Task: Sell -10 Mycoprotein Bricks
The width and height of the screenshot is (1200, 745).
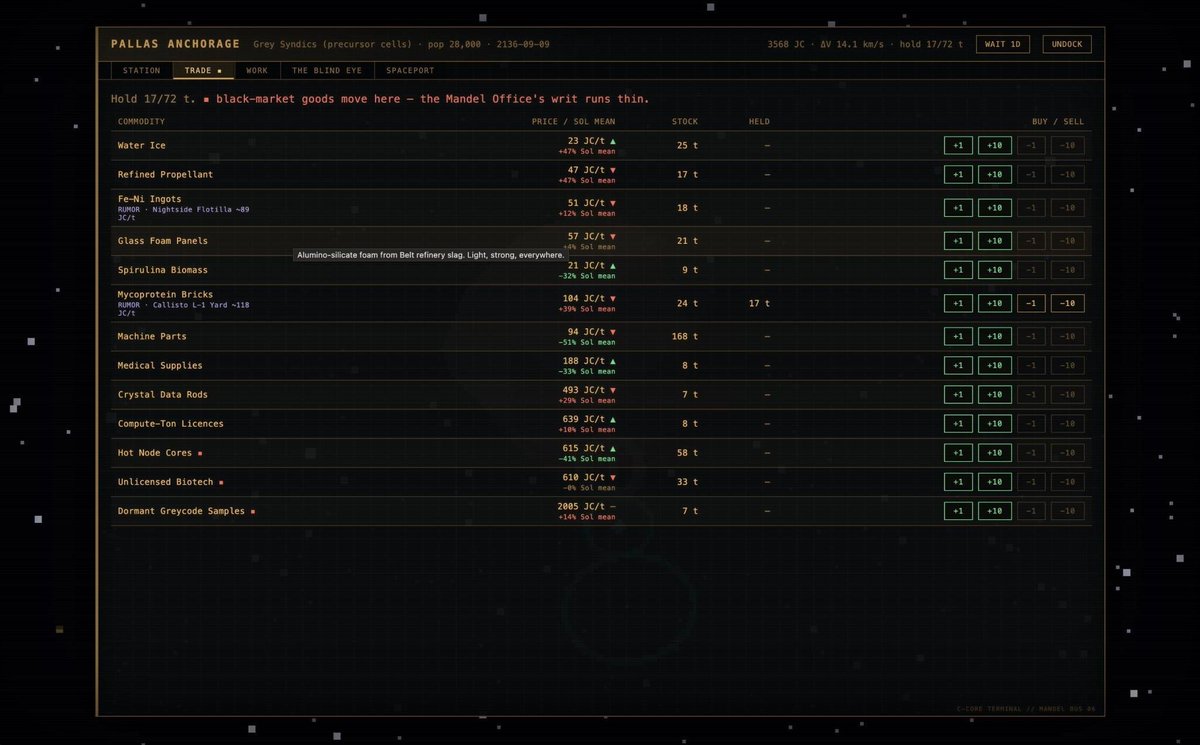Action: coord(1068,303)
